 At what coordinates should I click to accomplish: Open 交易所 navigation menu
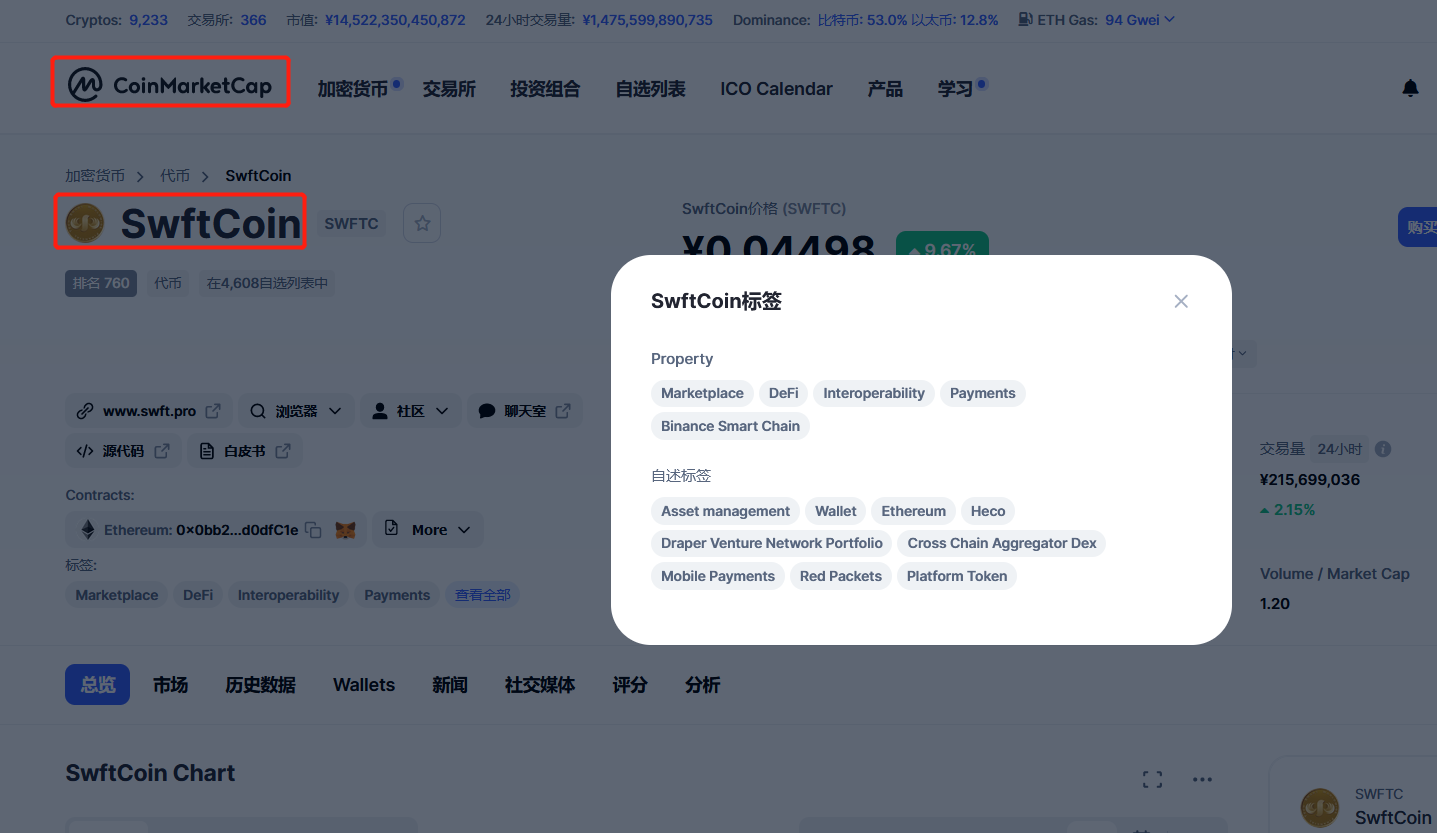[x=449, y=89]
